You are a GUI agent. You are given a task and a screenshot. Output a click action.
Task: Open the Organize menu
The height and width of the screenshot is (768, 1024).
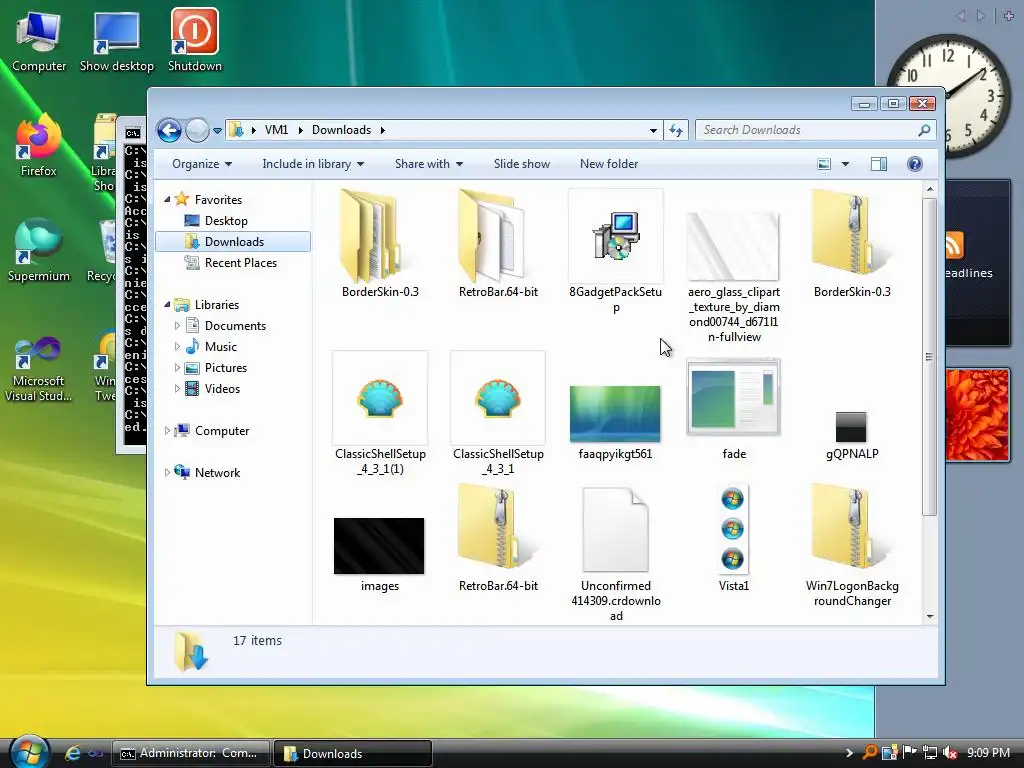click(x=202, y=164)
